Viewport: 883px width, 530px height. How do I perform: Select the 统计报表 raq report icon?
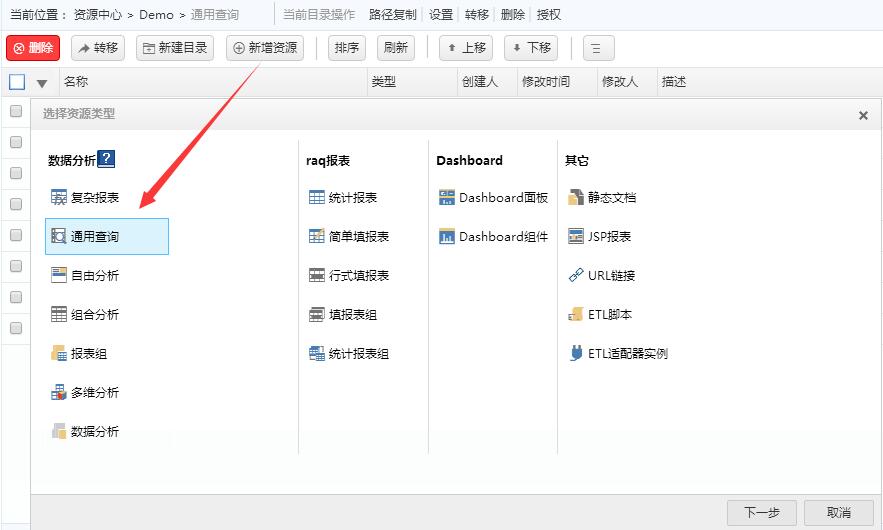click(317, 198)
